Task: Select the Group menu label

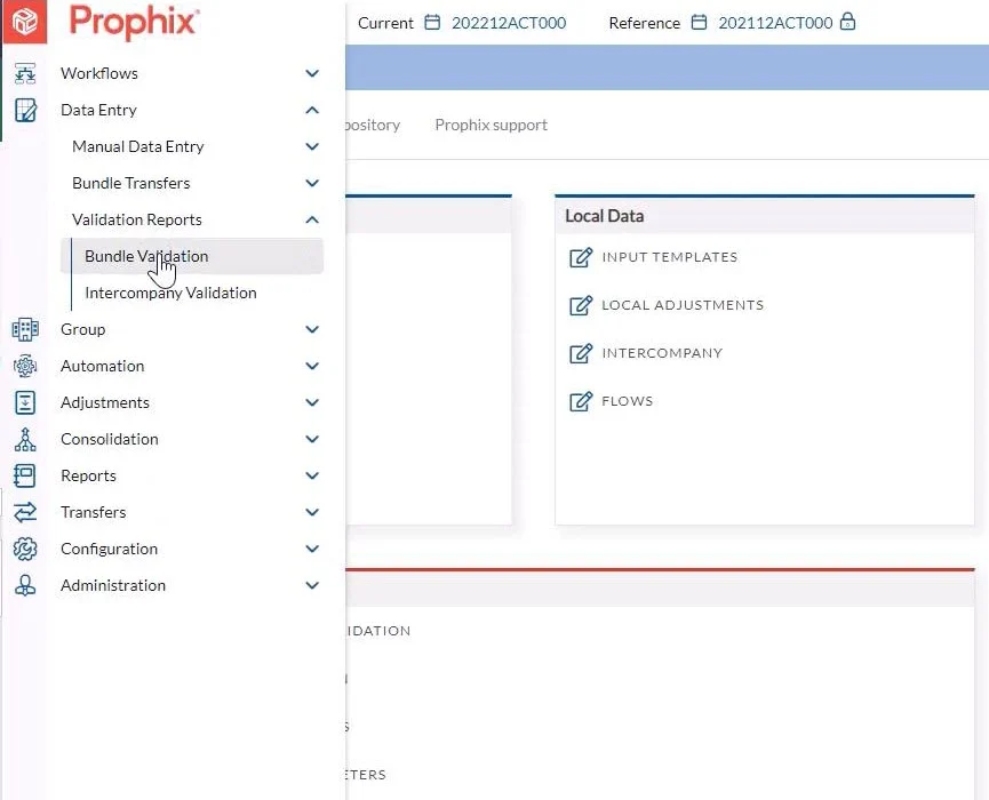Action: tap(83, 329)
